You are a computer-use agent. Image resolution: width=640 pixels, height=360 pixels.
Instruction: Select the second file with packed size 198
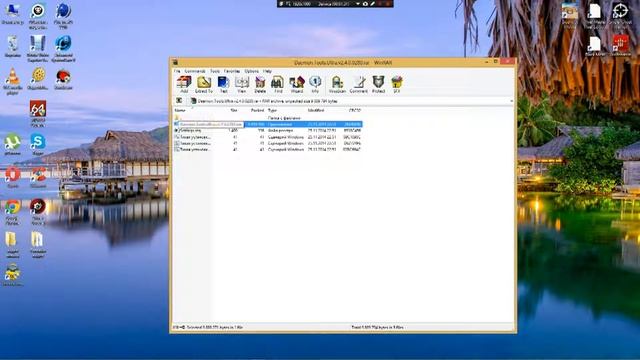pos(268,131)
